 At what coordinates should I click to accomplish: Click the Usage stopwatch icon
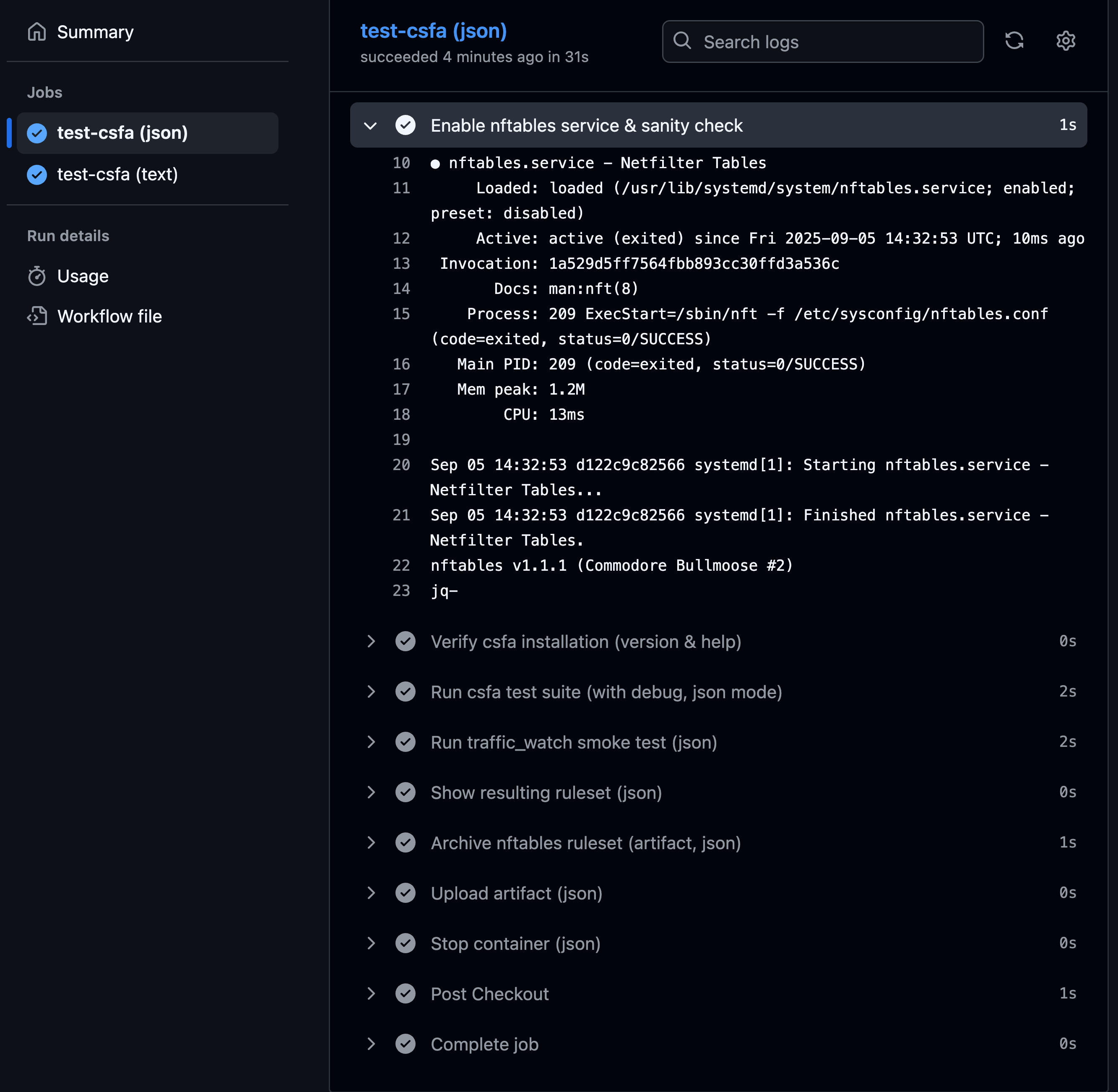(x=37, y=276)
